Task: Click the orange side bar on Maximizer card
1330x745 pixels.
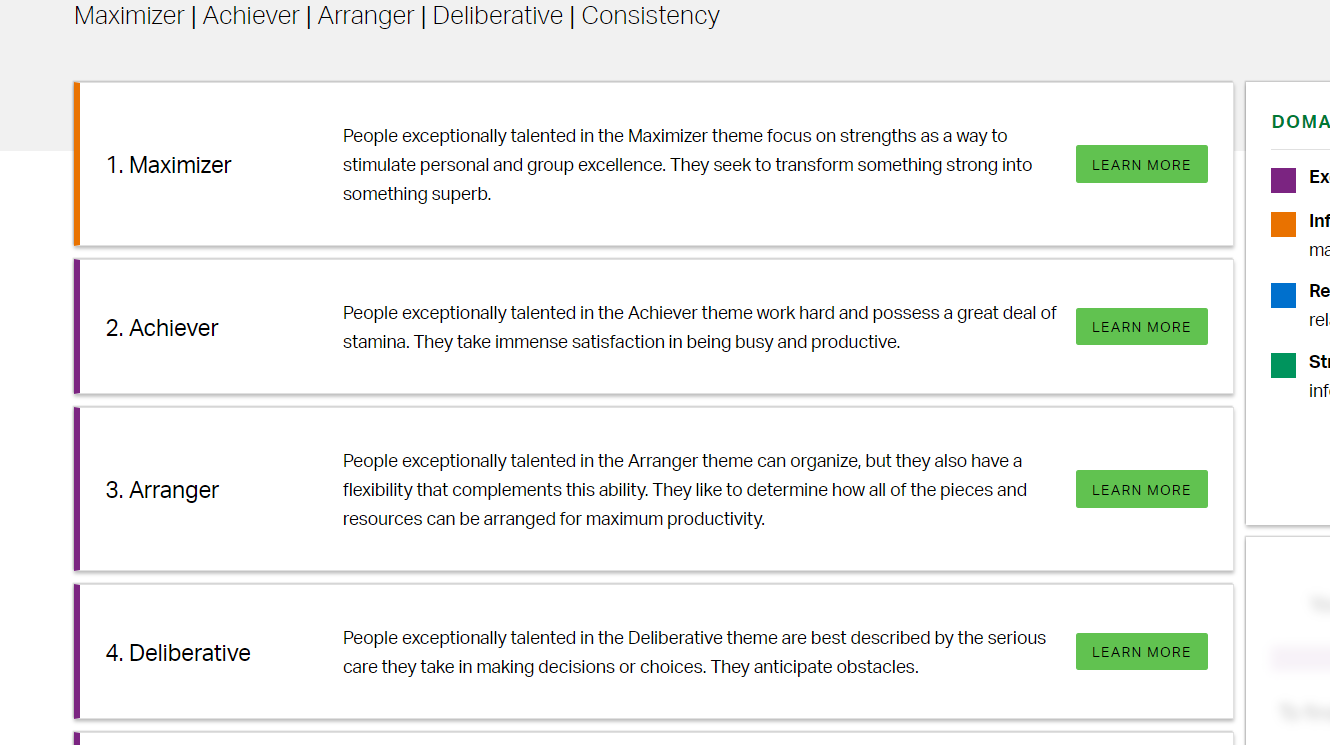Action: (77, 164)
